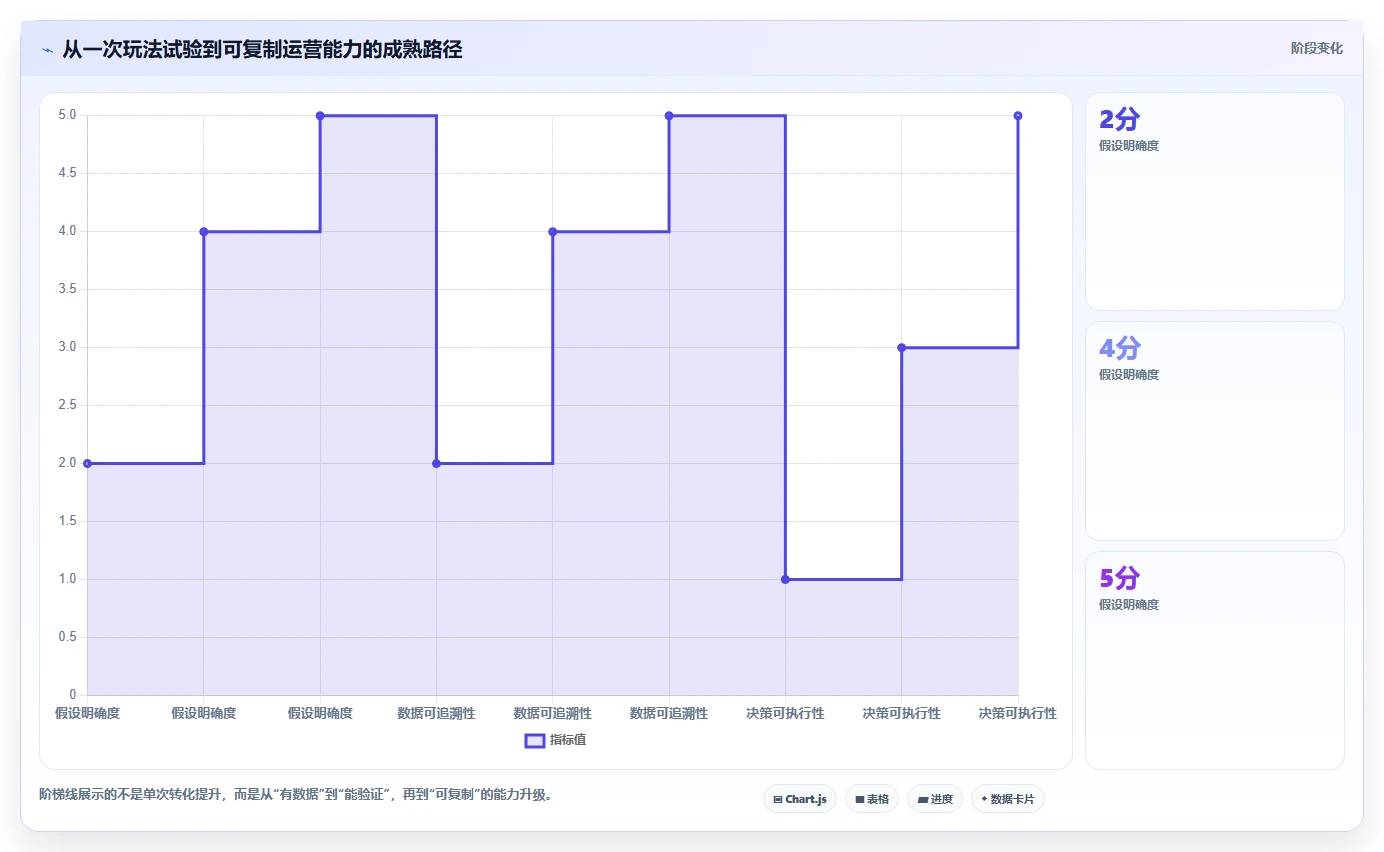Open the 2分 data card

1214,201
